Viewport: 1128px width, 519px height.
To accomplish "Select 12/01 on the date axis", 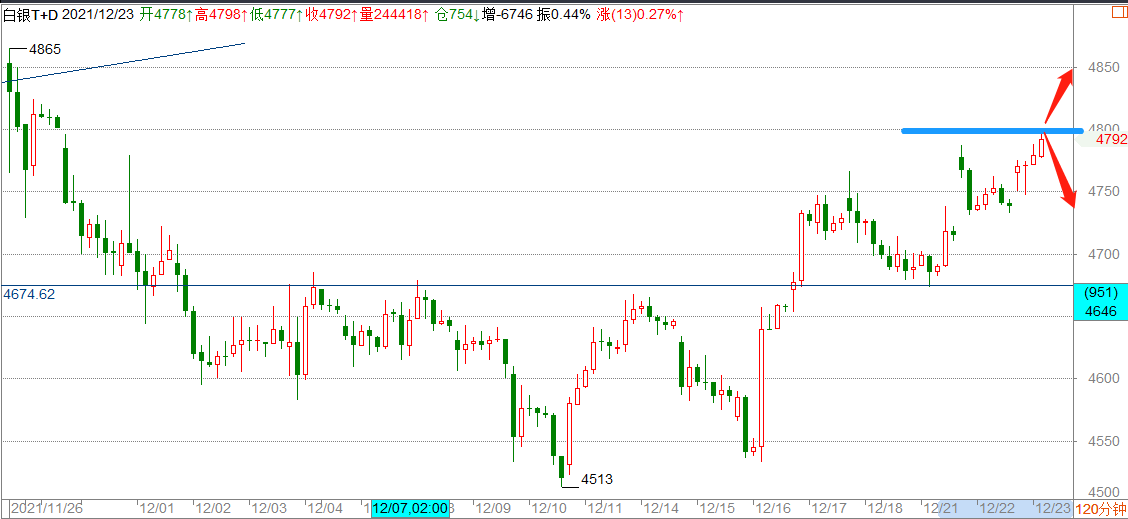I will point(156,509).
